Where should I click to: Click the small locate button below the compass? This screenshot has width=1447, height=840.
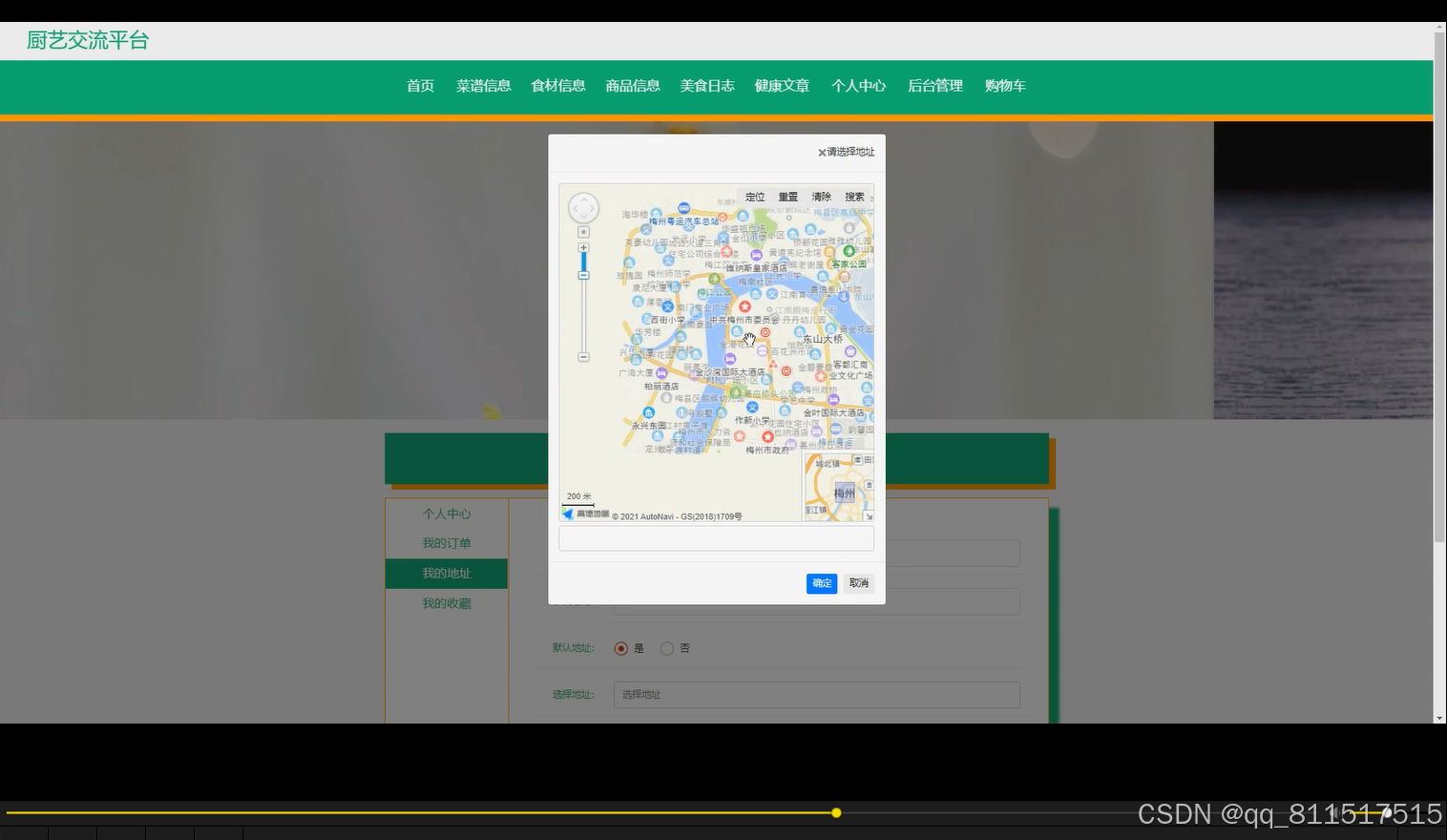[x=583, y=232]
